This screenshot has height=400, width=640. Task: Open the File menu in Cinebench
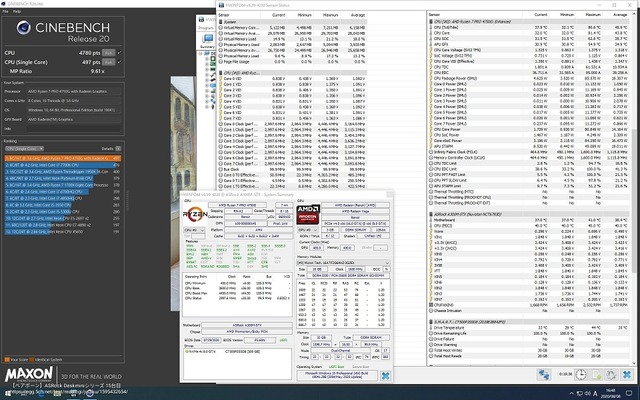(x=5, y=11)
